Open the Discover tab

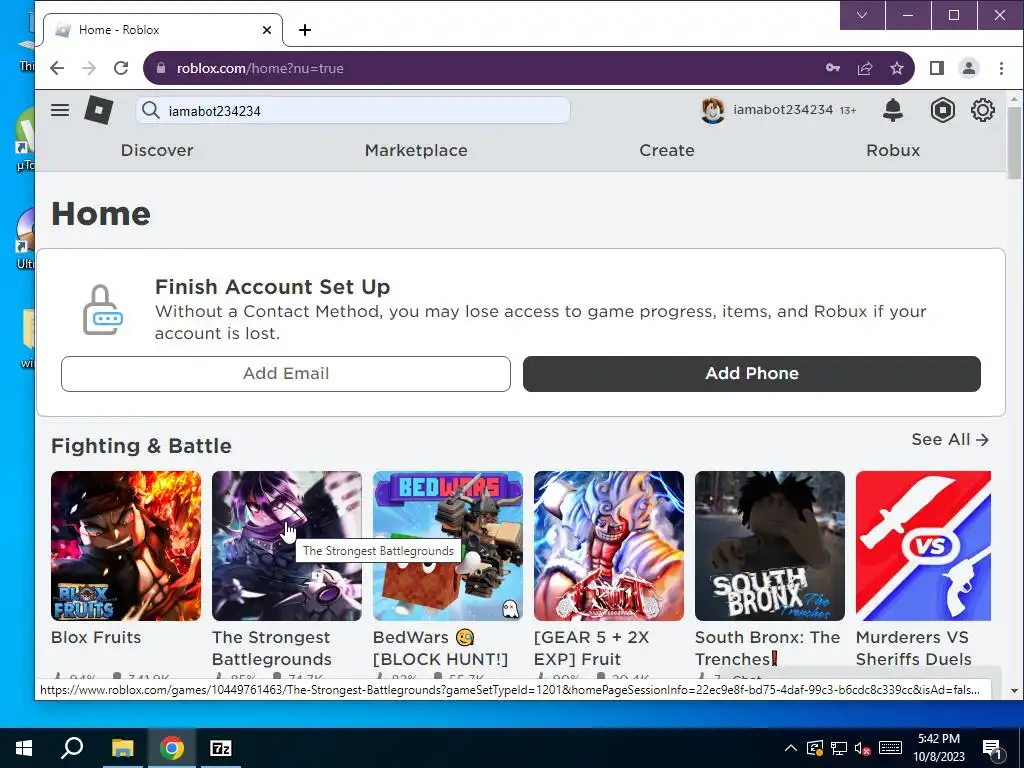[157, 150]
